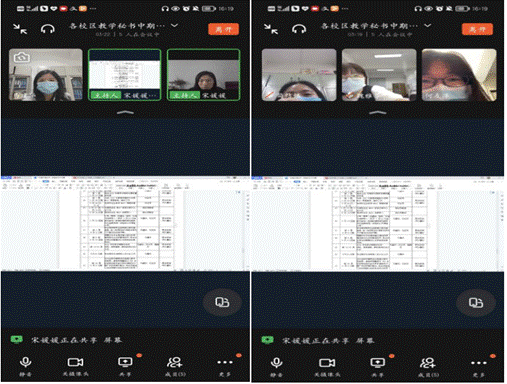Toggle the 静音 microphone button in left screenshot

coord(26,366)
